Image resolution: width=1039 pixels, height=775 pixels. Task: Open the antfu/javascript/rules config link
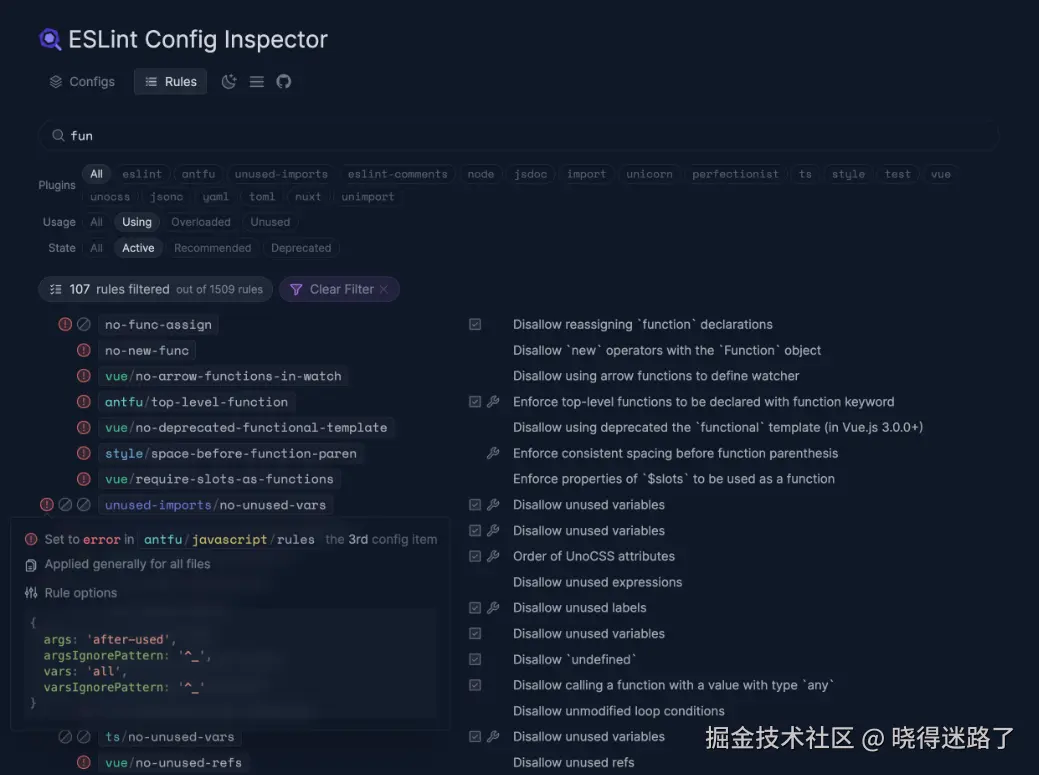point(229,539)
